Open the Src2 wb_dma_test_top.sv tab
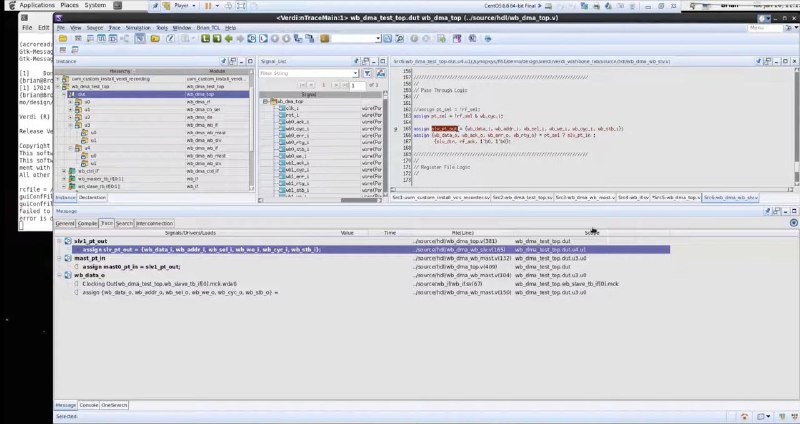 pyautogui.click(x=522, y=197)
